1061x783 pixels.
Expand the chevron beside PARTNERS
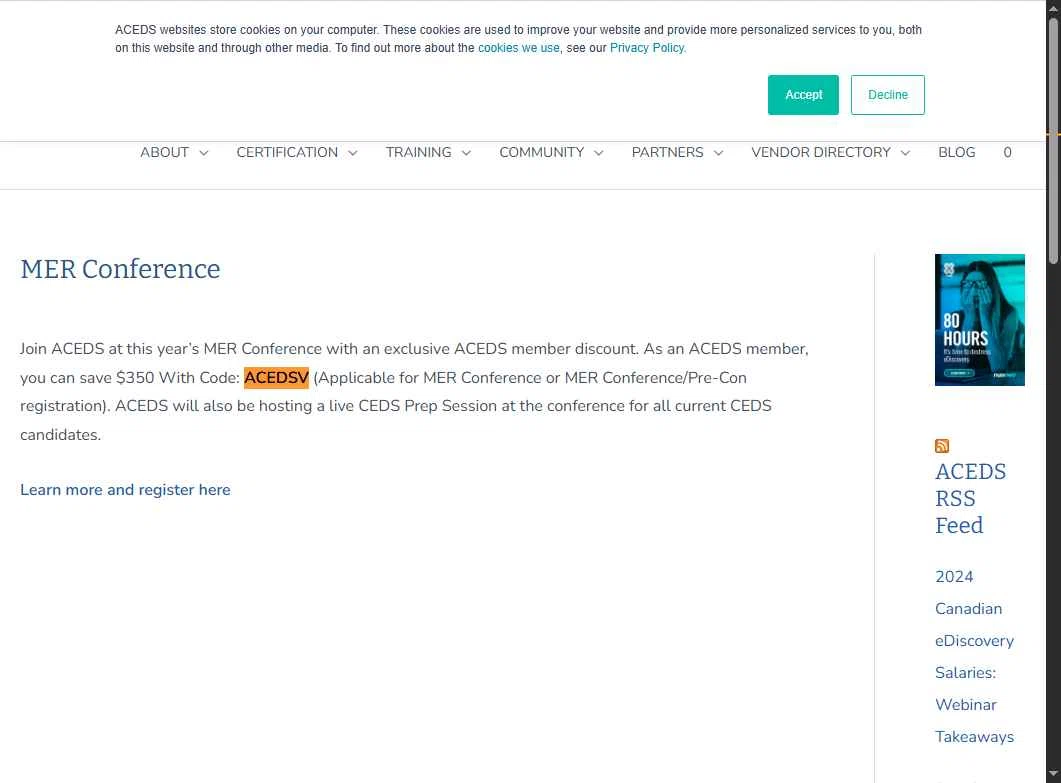[x=719, y=153]
